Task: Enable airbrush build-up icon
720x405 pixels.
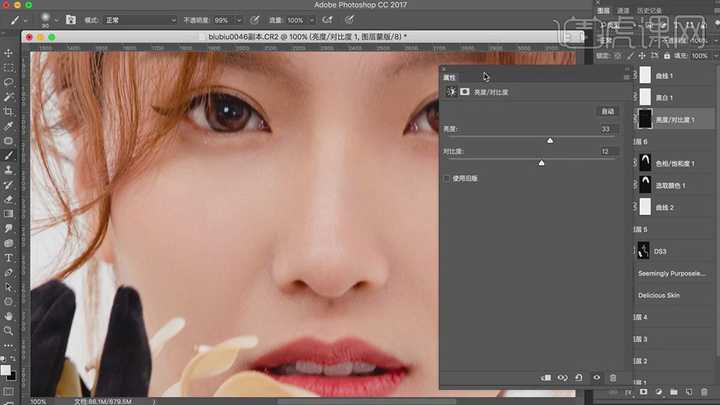Action: click(327, 20)
